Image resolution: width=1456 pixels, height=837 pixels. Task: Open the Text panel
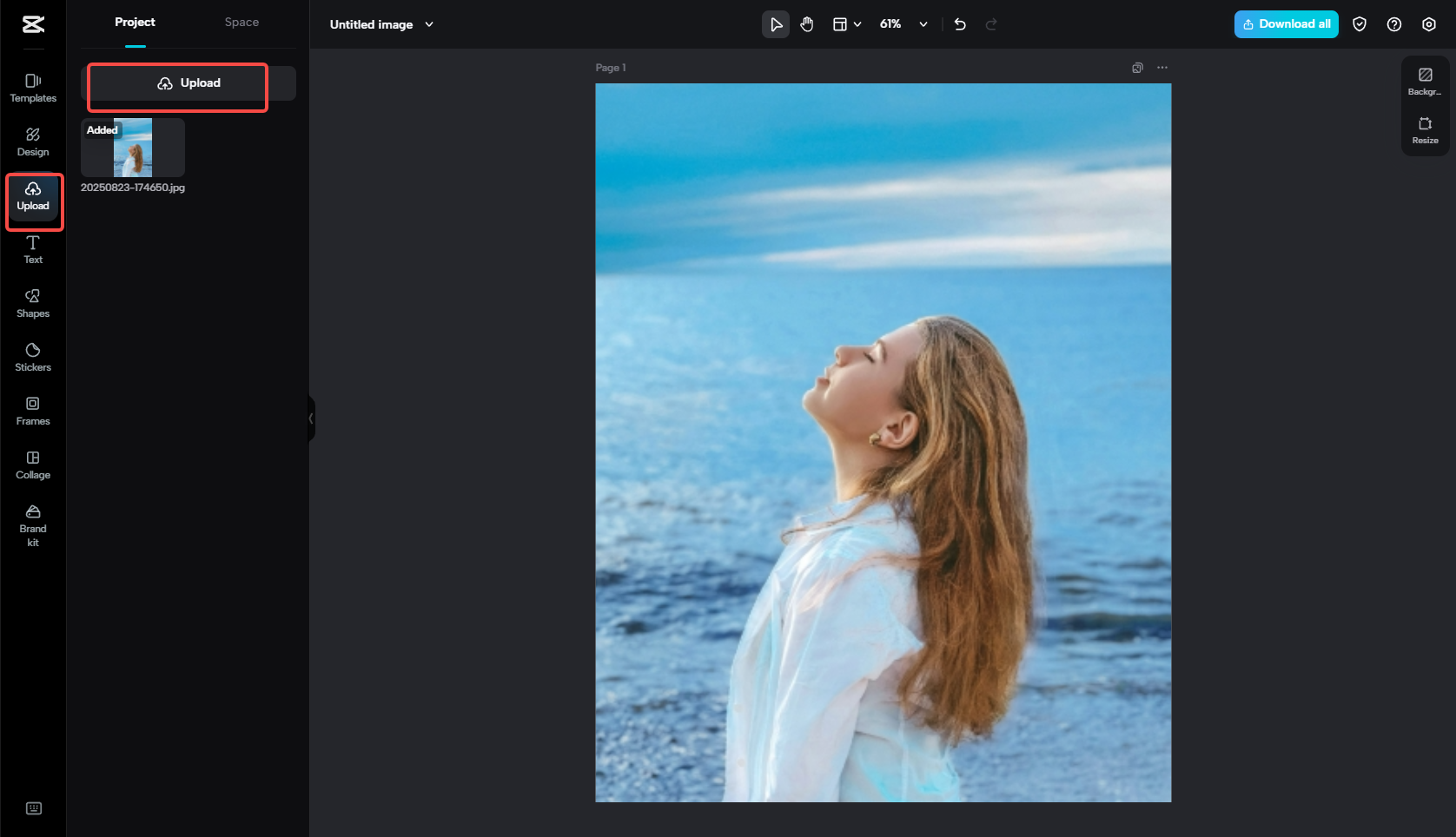coord(32,250)
